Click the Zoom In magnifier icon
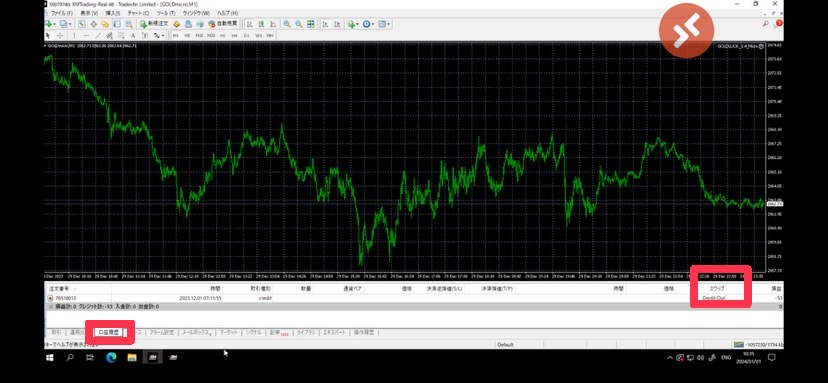 (287, 24)
